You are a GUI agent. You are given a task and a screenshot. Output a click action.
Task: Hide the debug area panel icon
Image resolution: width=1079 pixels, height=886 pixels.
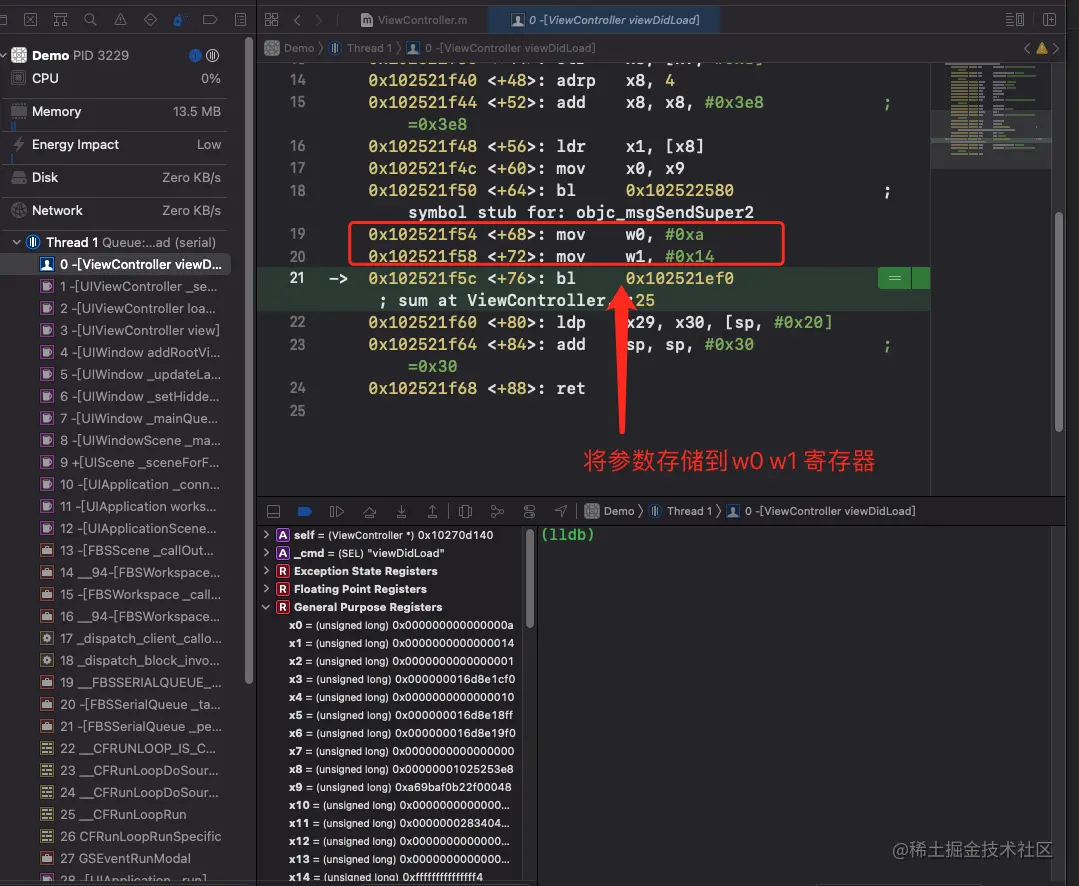[273, 511]
